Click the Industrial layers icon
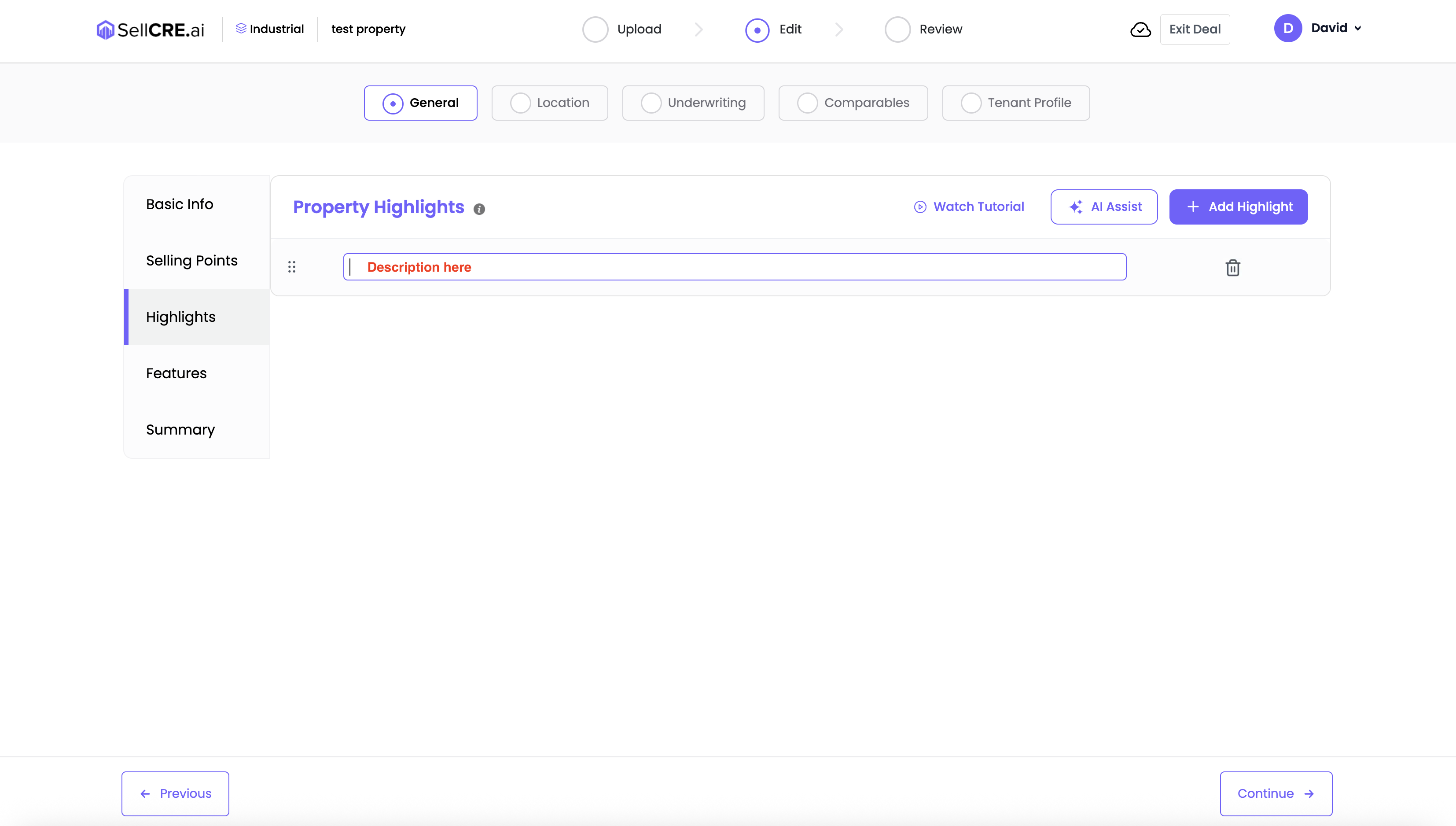This screenshot has height=826, width=1456. point(241,28)
